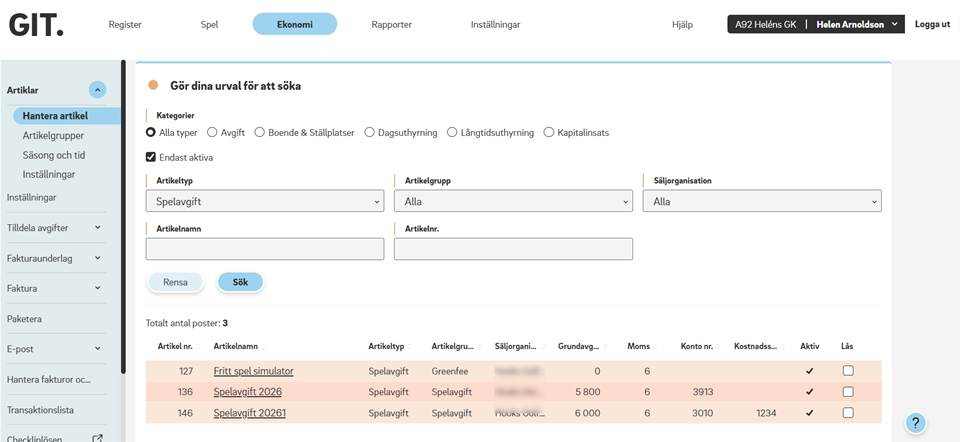Open the Helen Arnoldson user dropdown

[857, 24]
